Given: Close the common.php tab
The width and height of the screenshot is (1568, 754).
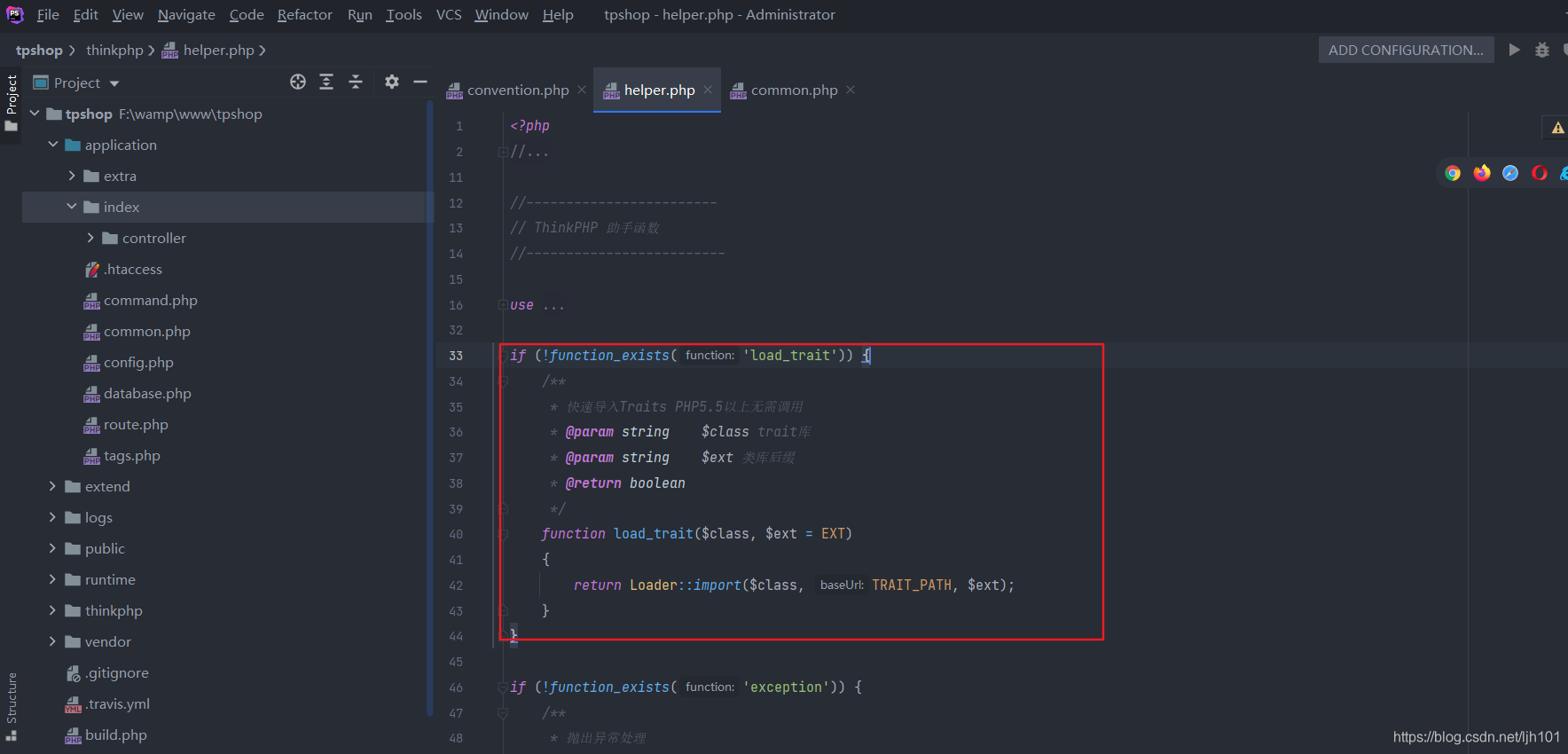Looking at the screenshot, I should click(851, 90).
